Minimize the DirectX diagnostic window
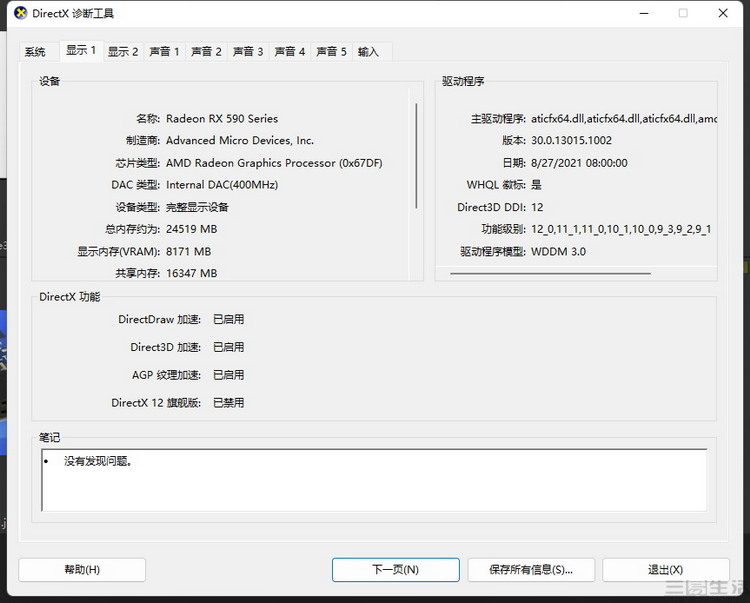The image size is (750, 603). coord(644,13)
